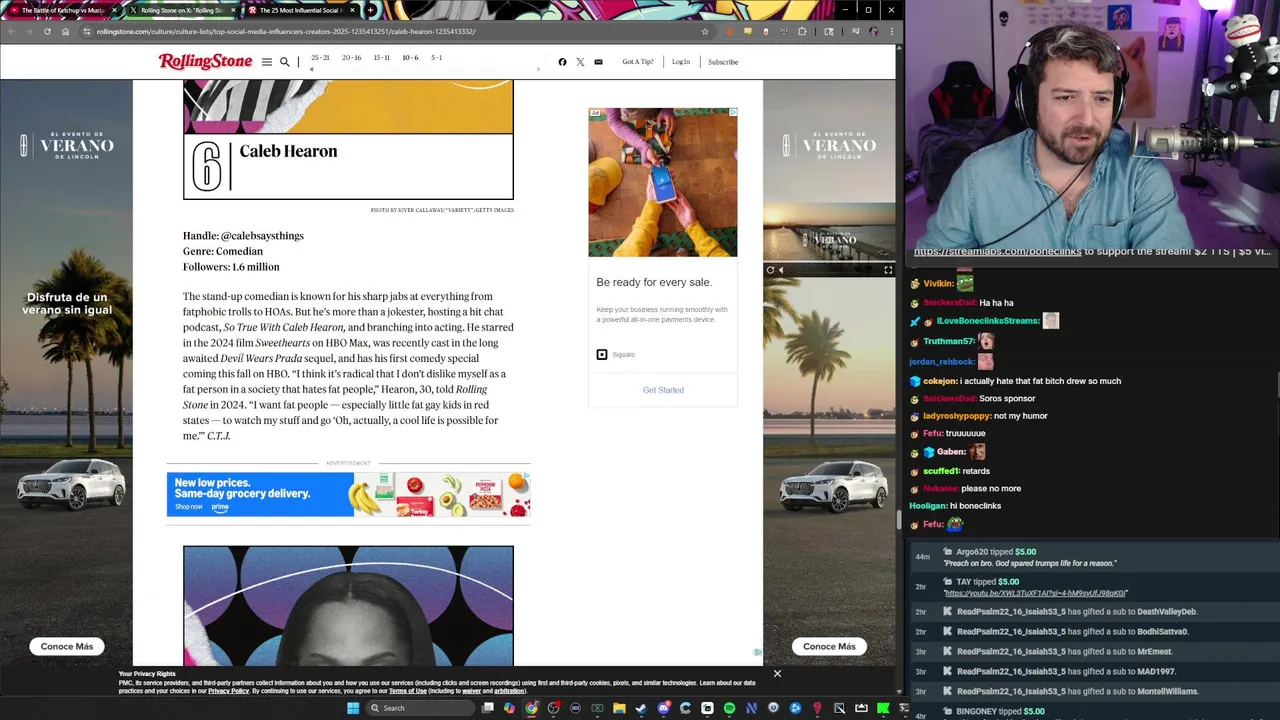This screenshot has width=1280, height=720.
Task: Click the page vertical scrollbar thumb
Action: [x=899, y=520]
